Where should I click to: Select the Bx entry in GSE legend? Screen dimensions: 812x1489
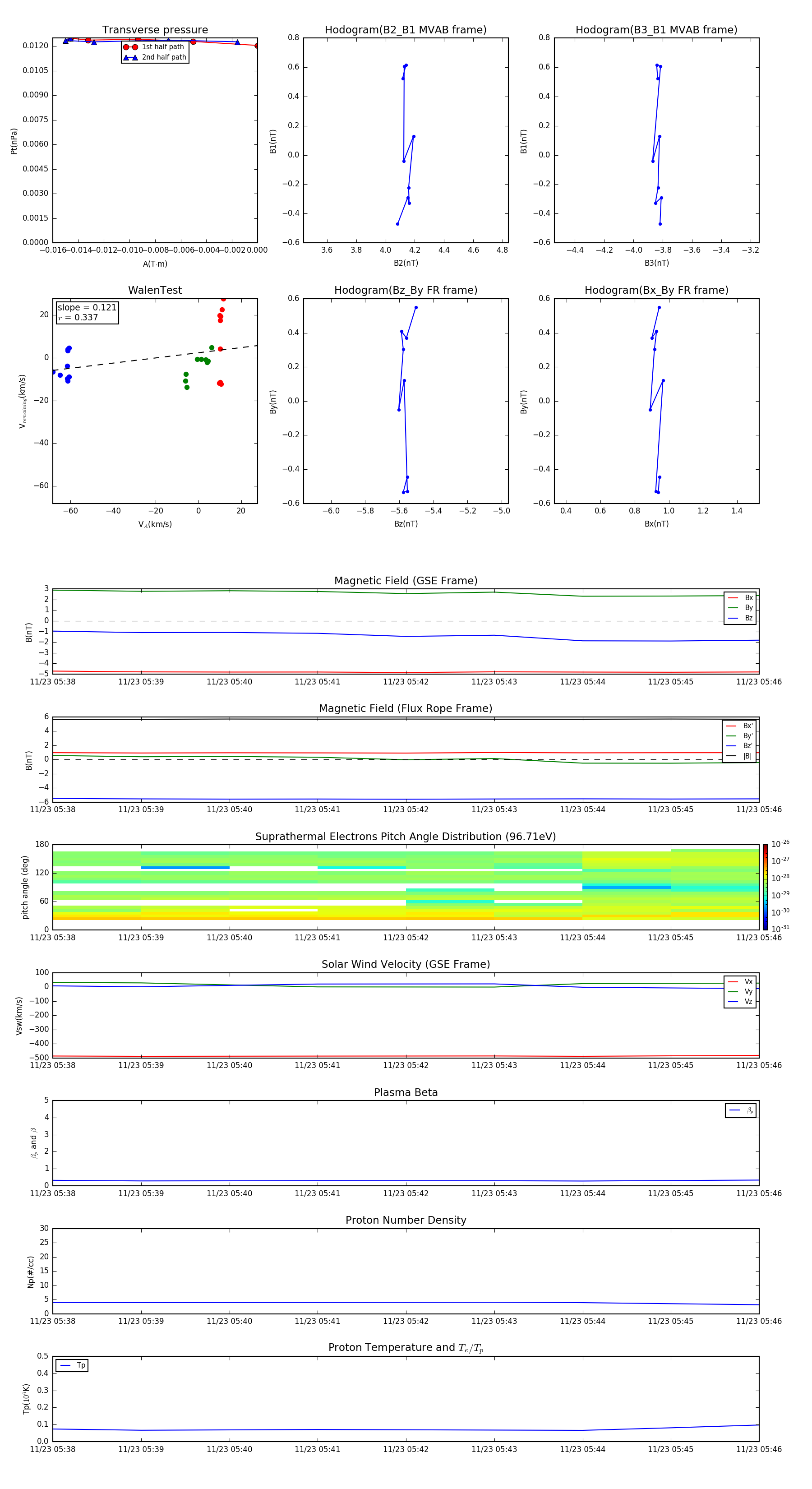pos(740,598)
